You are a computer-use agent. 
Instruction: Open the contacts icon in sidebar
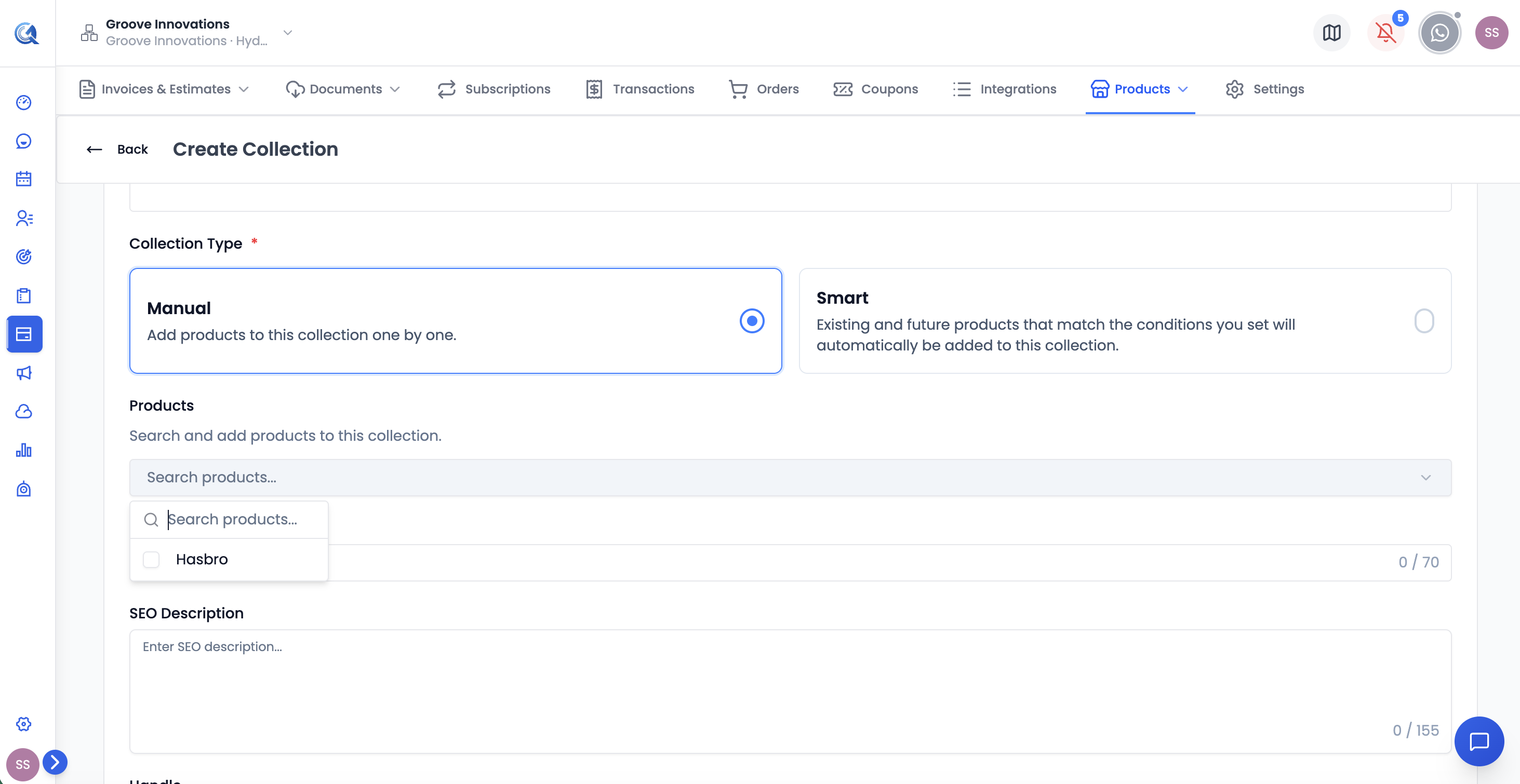(x=23, y=218)
